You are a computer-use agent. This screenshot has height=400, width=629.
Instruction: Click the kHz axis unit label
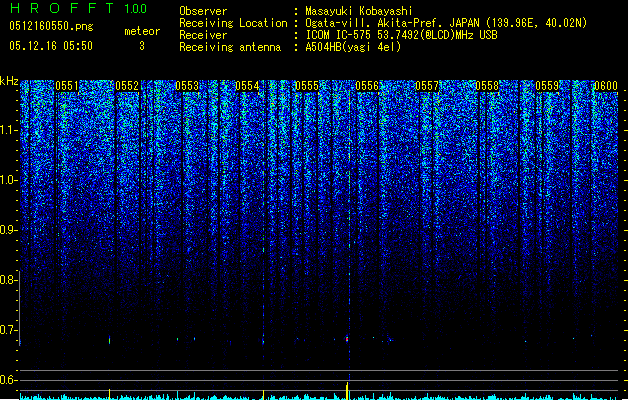pos(9,81)
